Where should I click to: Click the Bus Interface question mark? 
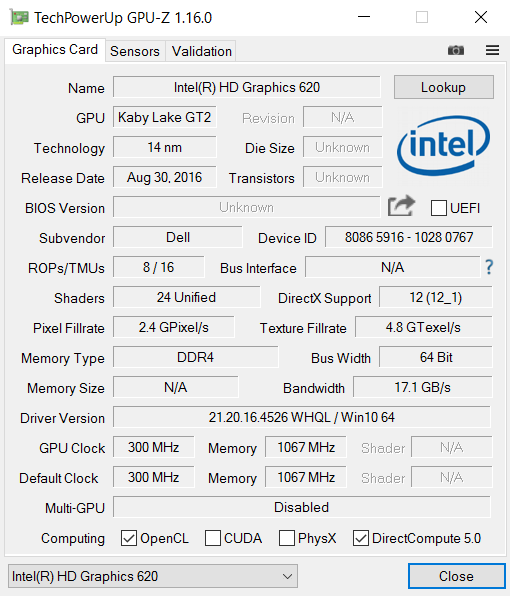(489, 267)
